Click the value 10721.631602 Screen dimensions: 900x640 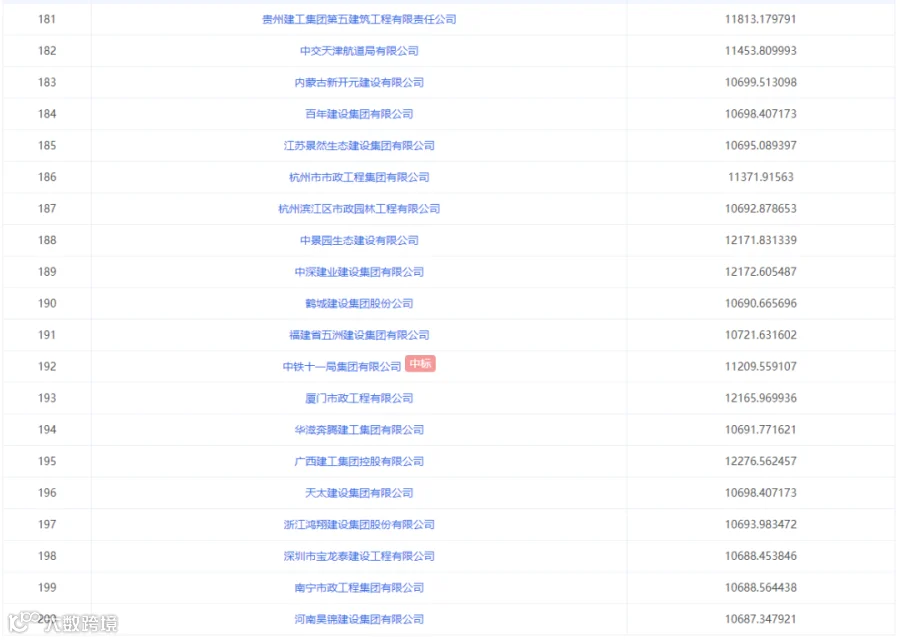click(x=761, y=335)
